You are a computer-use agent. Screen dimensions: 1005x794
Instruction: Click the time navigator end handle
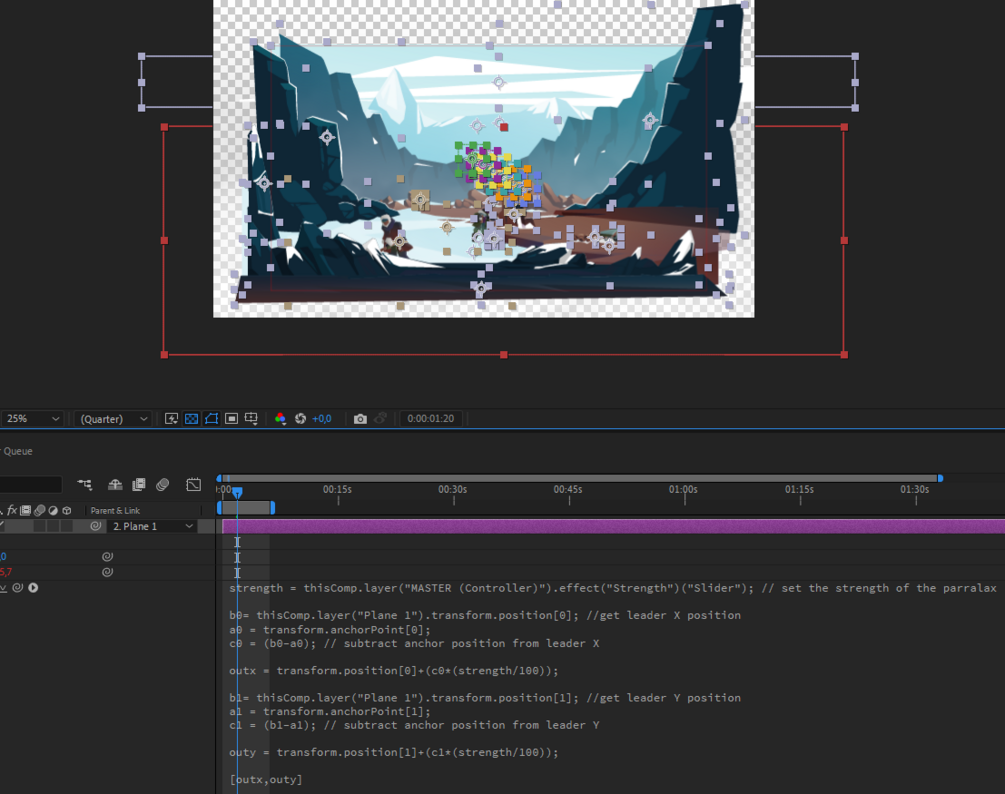[940, 478]
